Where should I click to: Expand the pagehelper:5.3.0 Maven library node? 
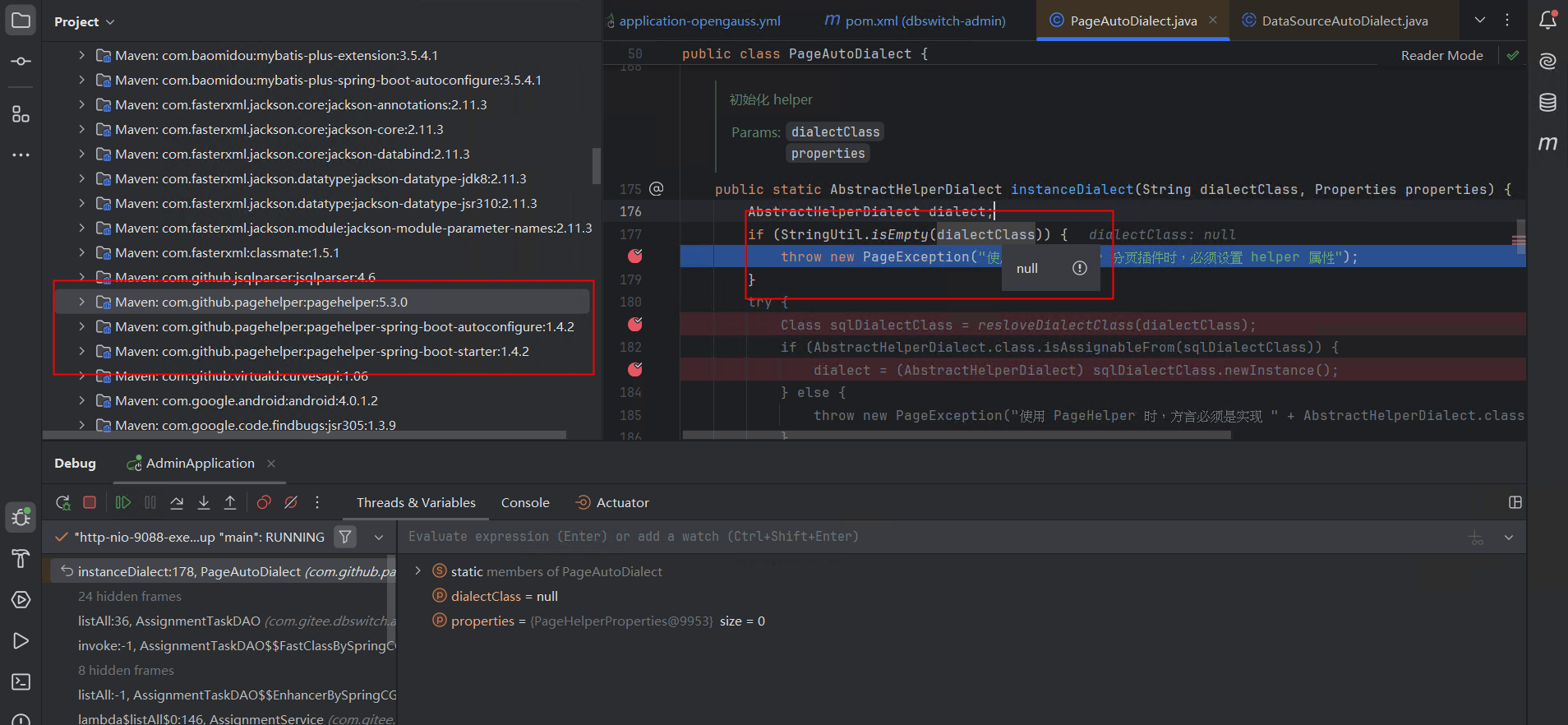(81, 302)
